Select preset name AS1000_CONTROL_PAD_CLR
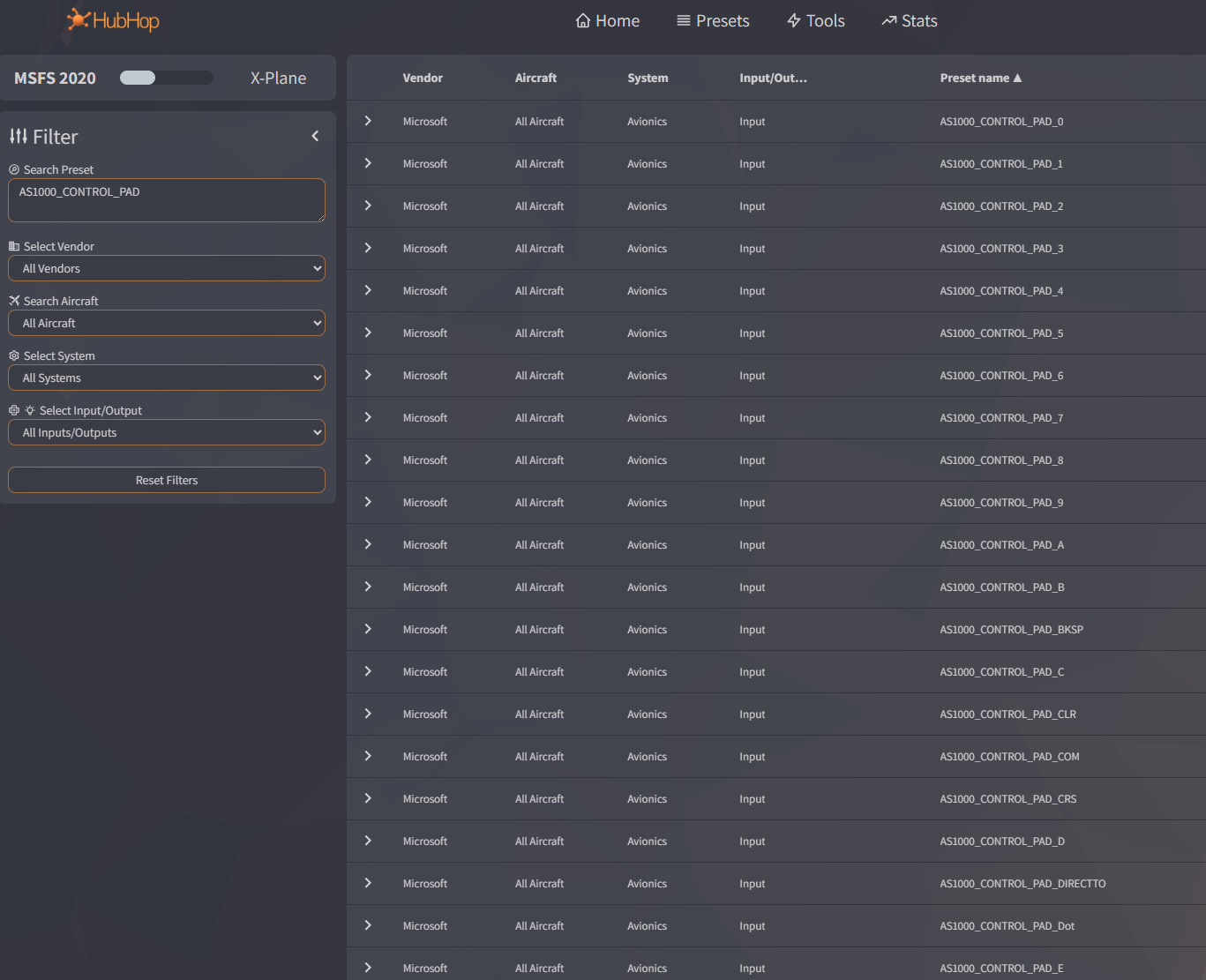Image resolution: width=1206 pixels, height=980 pixels. tap(1007, 714)
